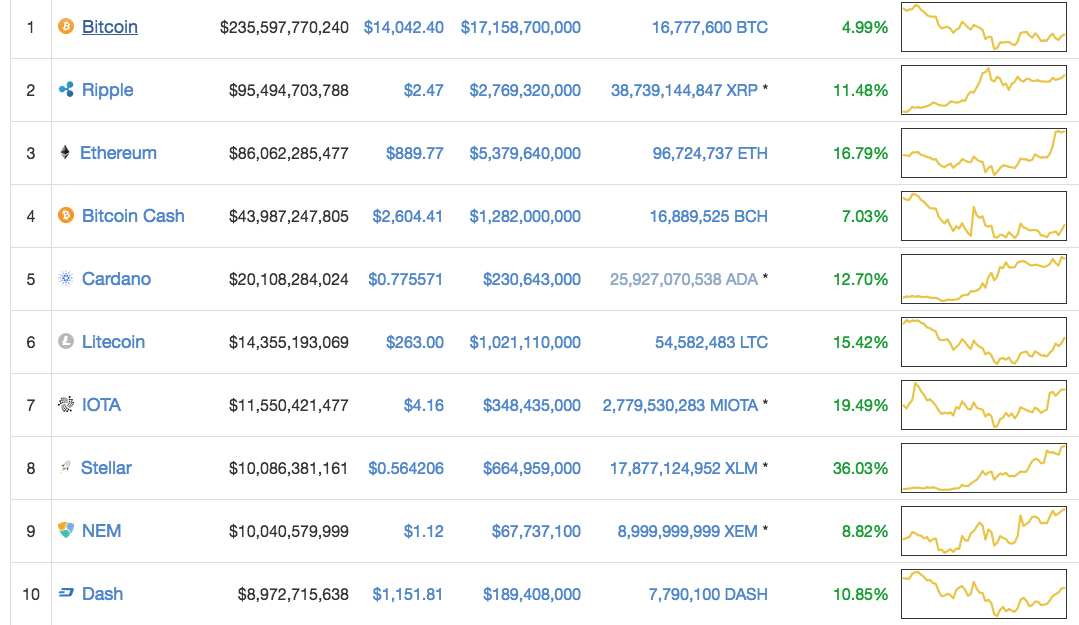Click the Dash logo icon
Viewport: 1079px width, 625px height.
tap(66, 593)
